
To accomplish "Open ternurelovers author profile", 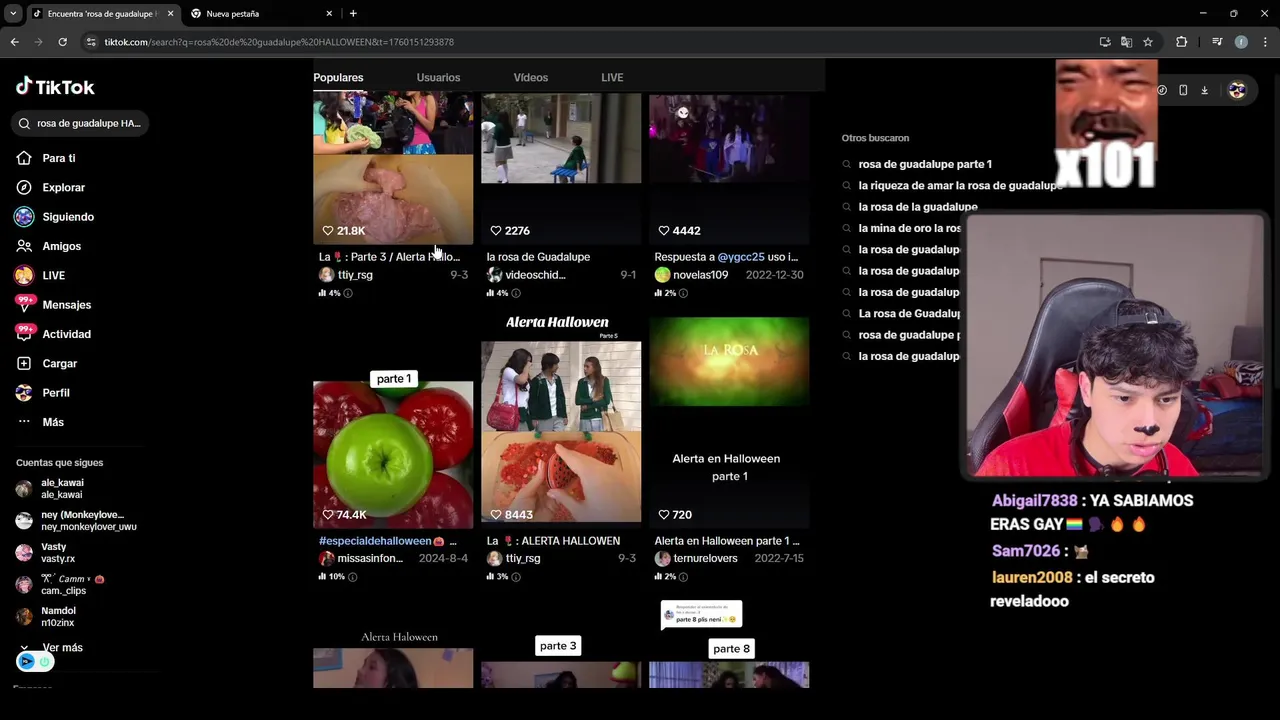I will click(x=705, y=559).
